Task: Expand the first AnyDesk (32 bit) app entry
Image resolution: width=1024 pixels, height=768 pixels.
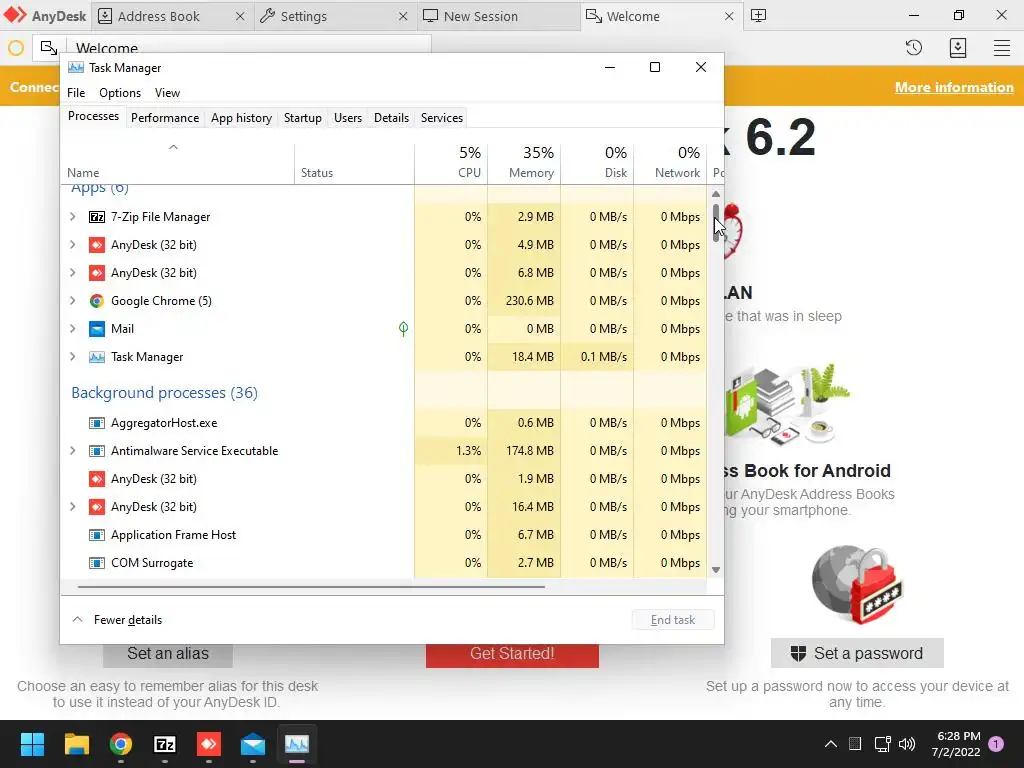Action: point(72,245)
